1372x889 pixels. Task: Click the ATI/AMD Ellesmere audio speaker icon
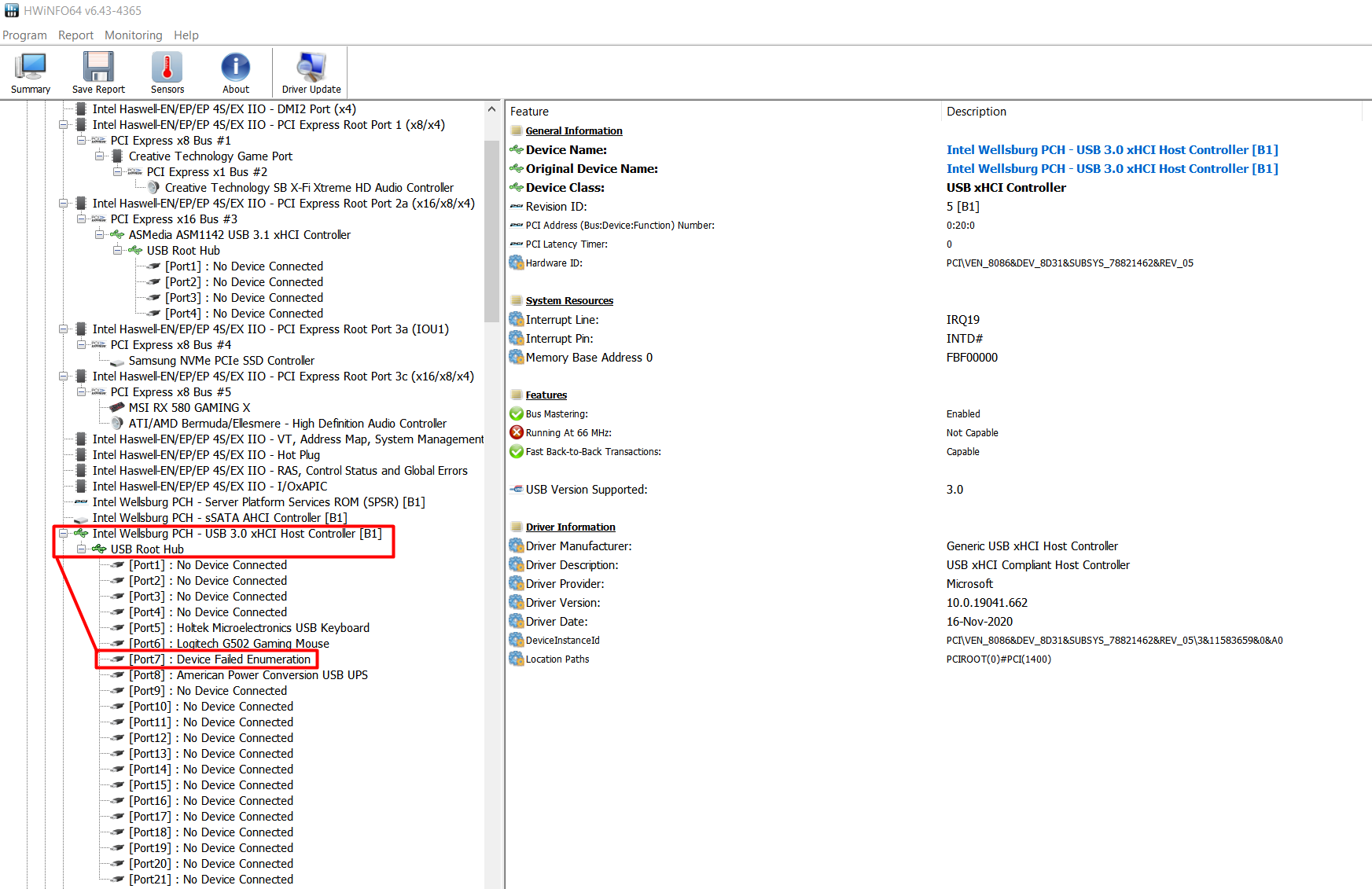pos(117,423)
